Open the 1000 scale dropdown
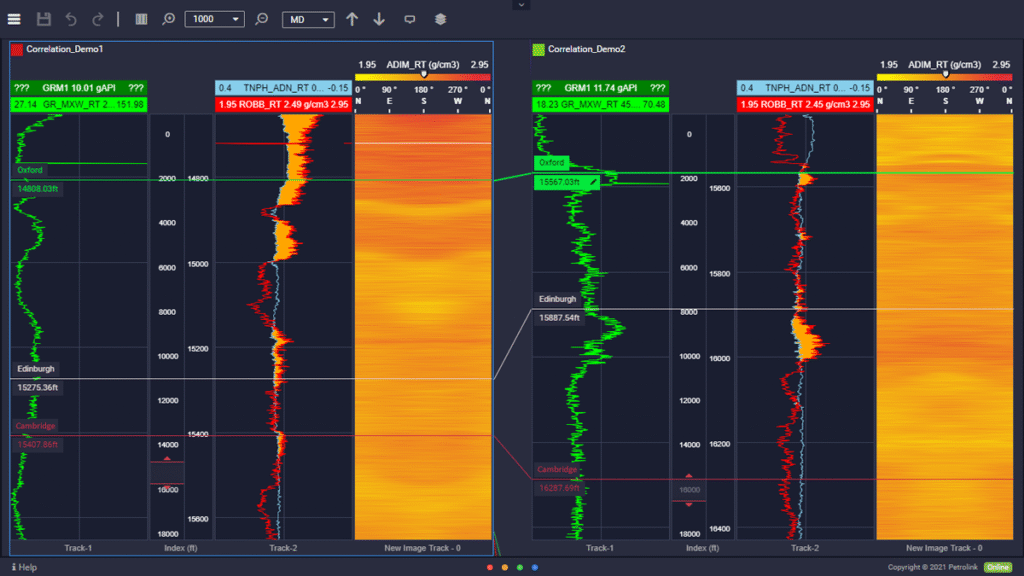 (x=214, y=19)
